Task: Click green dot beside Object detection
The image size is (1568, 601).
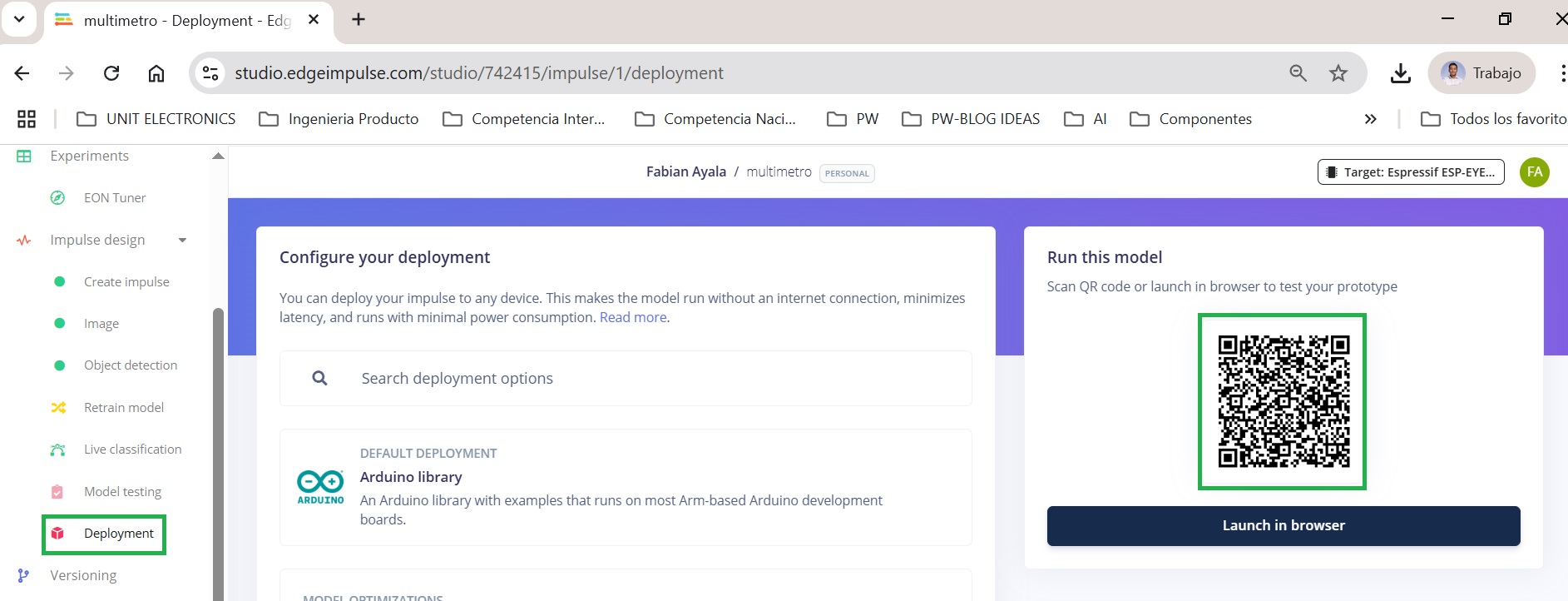Action: pyautogui.click(x=59, y=365)
